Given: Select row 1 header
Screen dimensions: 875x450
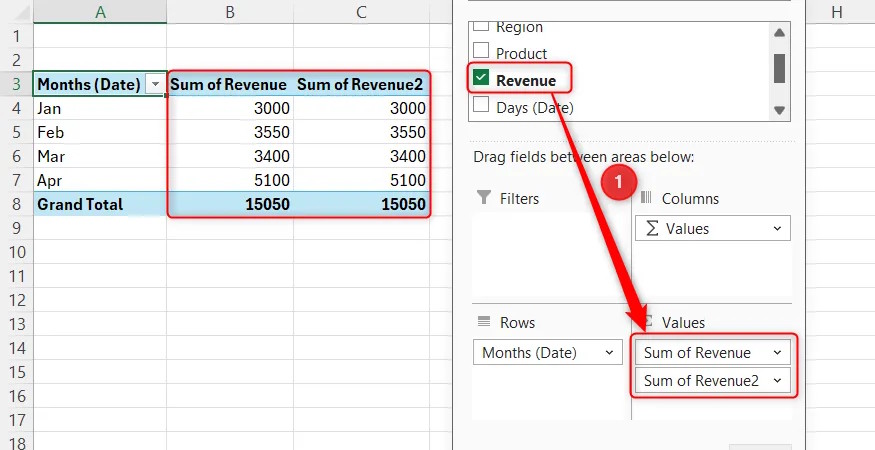Looking at the screenshot, I should coord(16,36).
